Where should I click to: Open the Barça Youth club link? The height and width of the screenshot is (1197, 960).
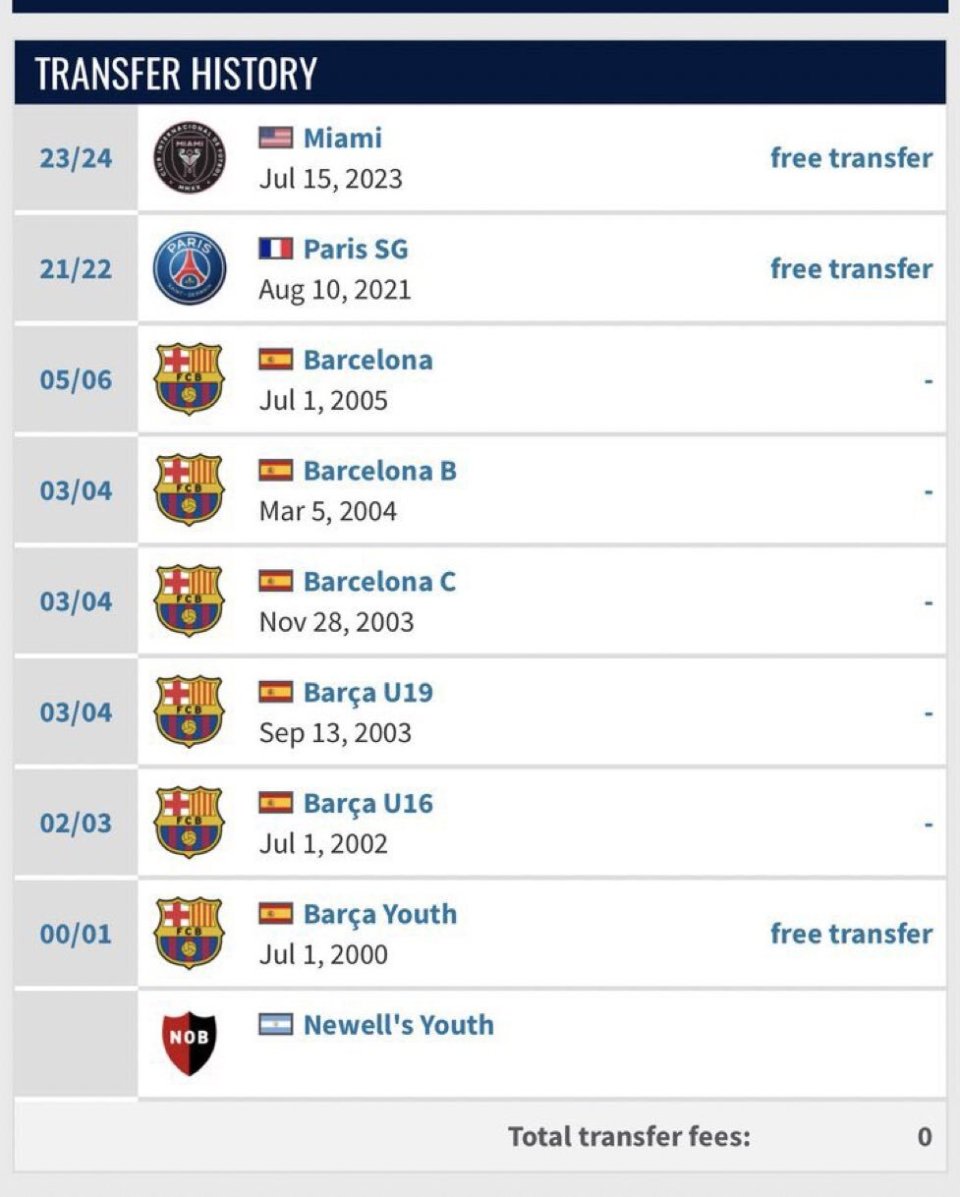pyautogui.click(x=380, y=914)
